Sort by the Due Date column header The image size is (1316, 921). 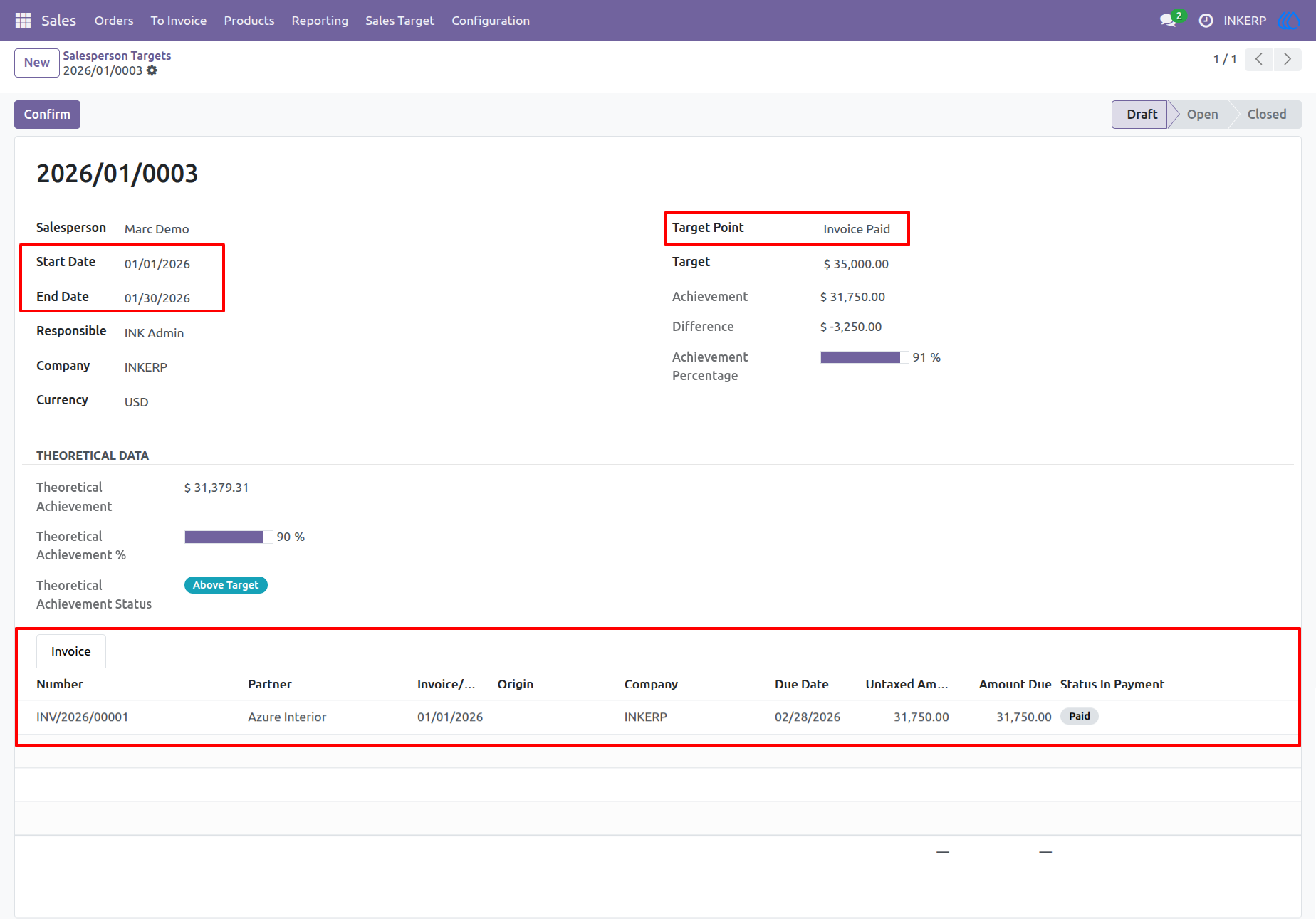point(802,684)
